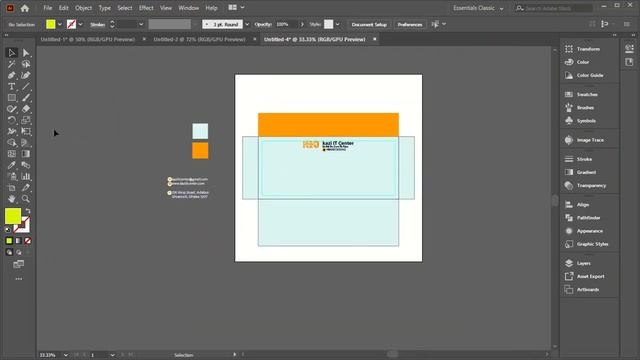Open the stroke color dropdown arrow
Viewport: 640px width, 360px height.
[x=80, y=24]
